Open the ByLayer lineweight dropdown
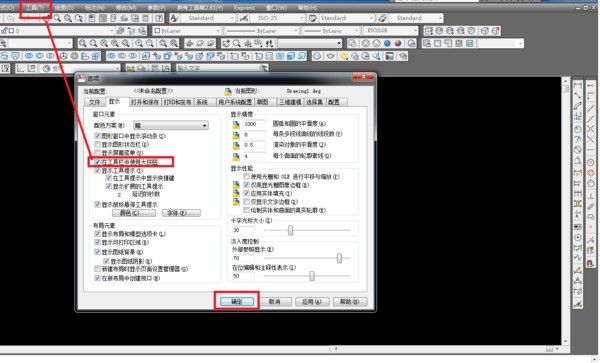 click(331, 31)
